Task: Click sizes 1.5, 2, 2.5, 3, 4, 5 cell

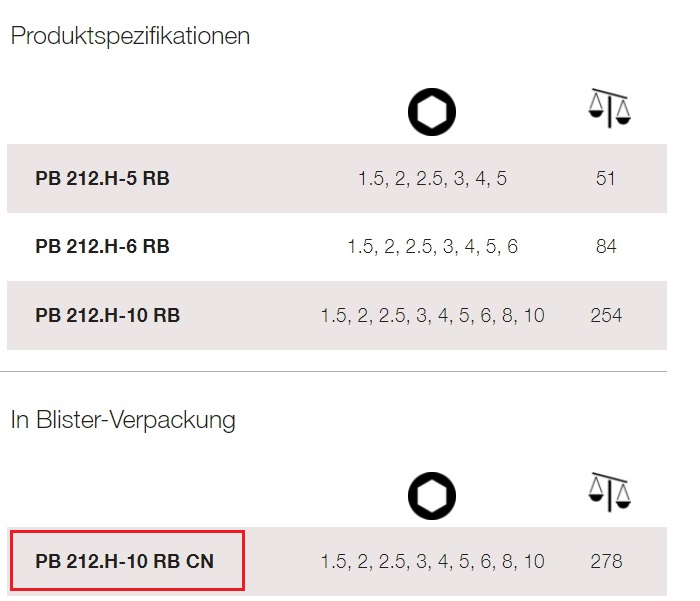Action: coord(433,179)
